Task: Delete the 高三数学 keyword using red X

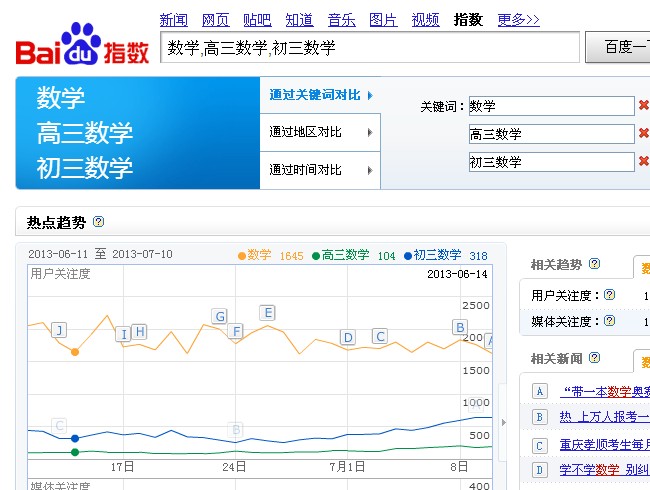Action: 643,133
